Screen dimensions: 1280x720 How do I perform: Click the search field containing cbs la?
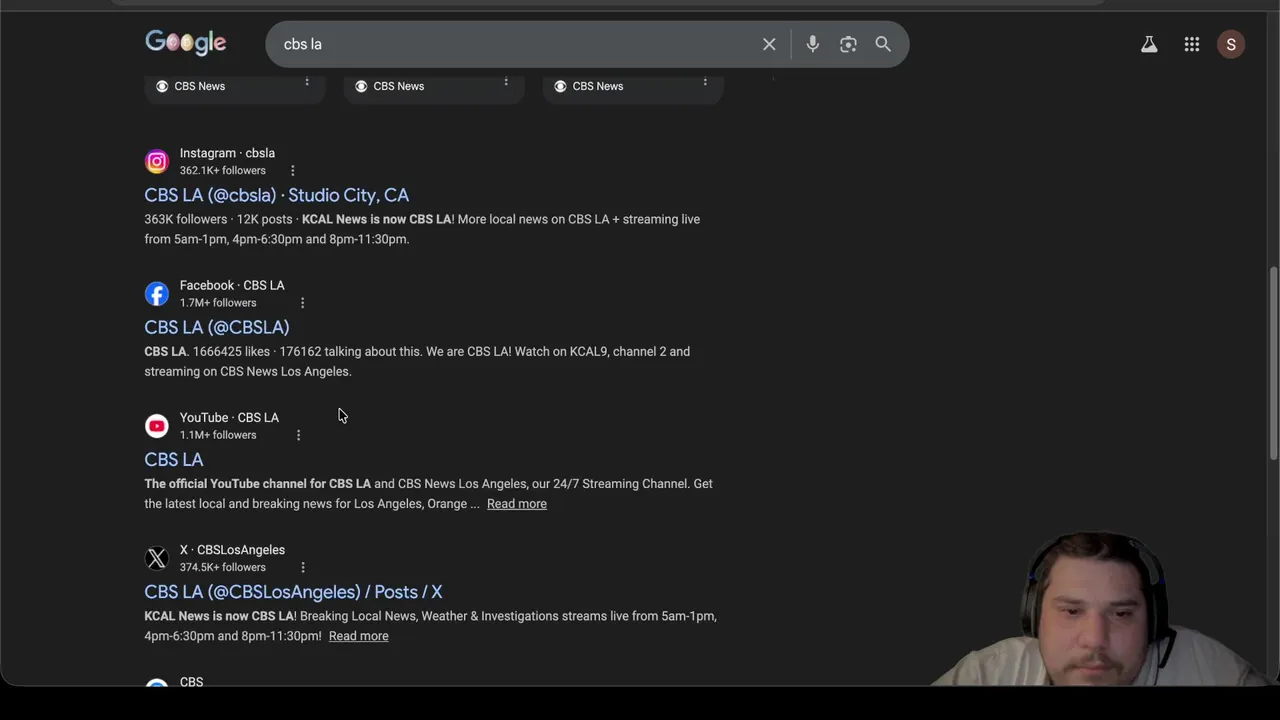(510, 44)
